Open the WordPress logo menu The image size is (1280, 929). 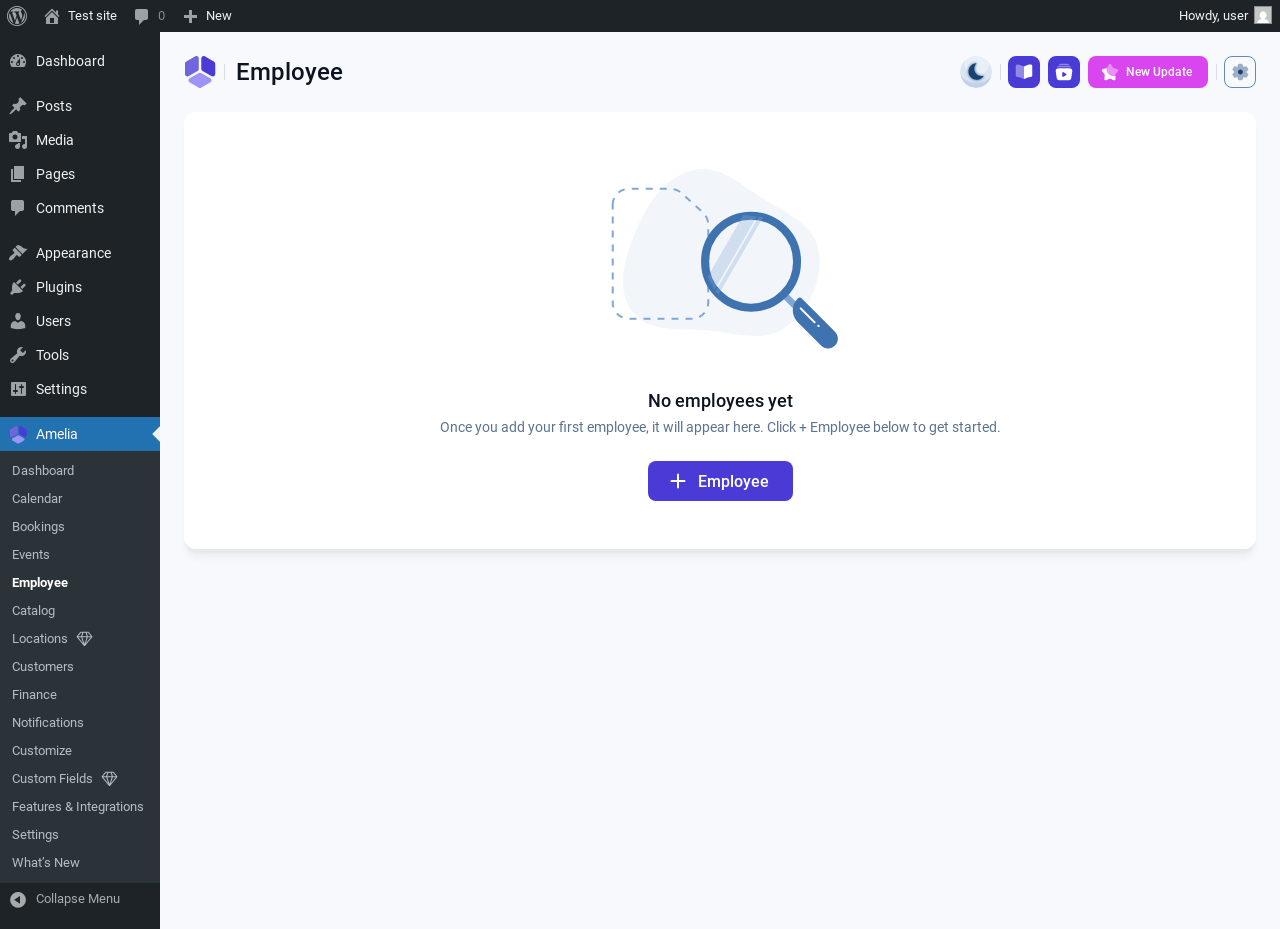tap(17, 16)
